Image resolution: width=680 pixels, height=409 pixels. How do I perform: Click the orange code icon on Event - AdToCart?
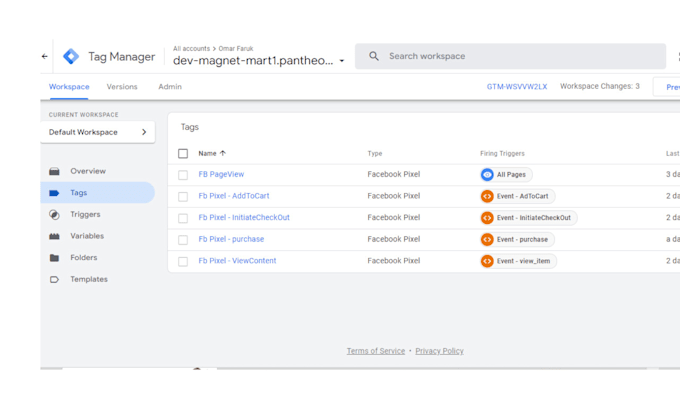[487, 196]
